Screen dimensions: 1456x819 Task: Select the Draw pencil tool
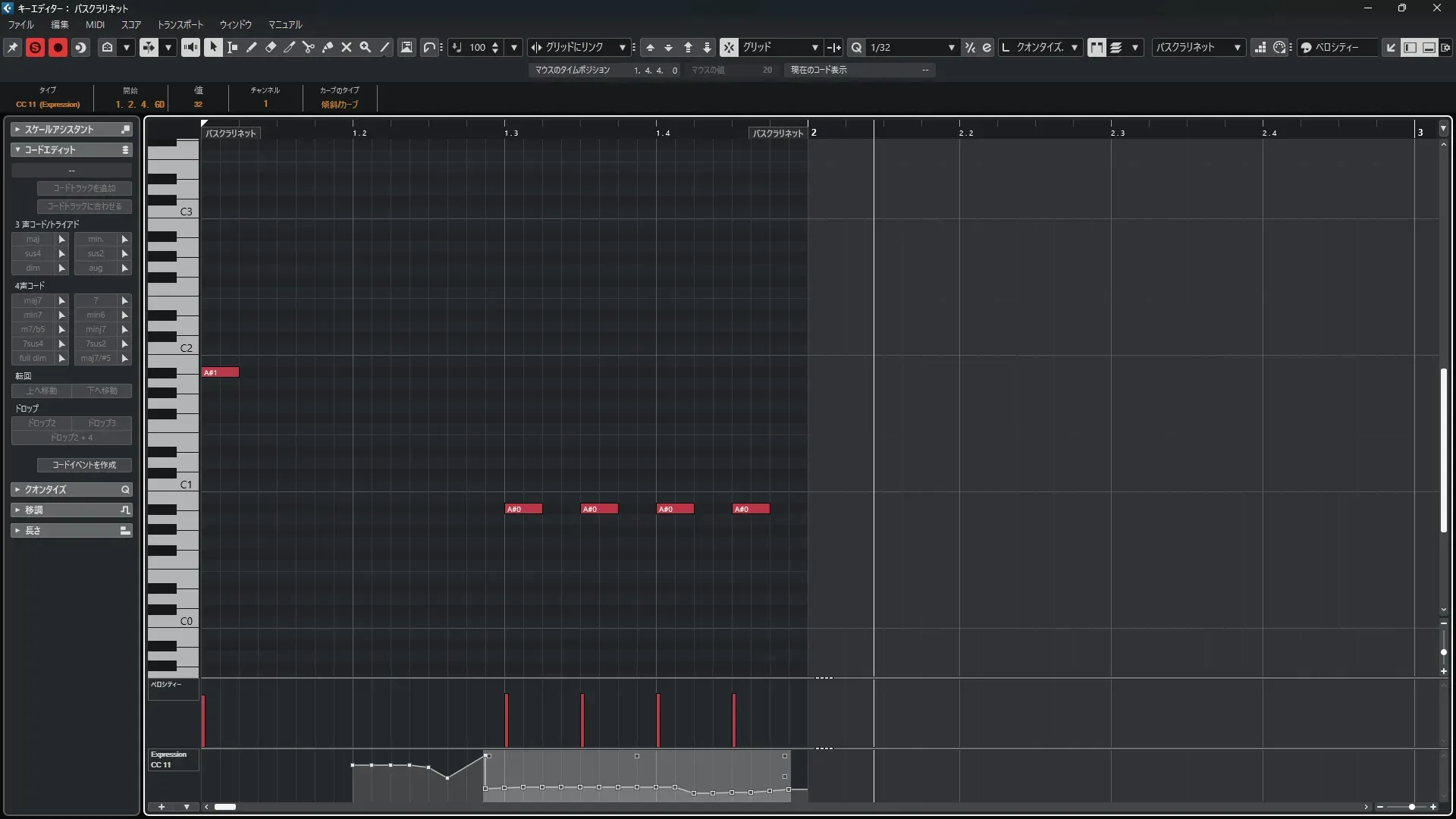tap(252, 47)
